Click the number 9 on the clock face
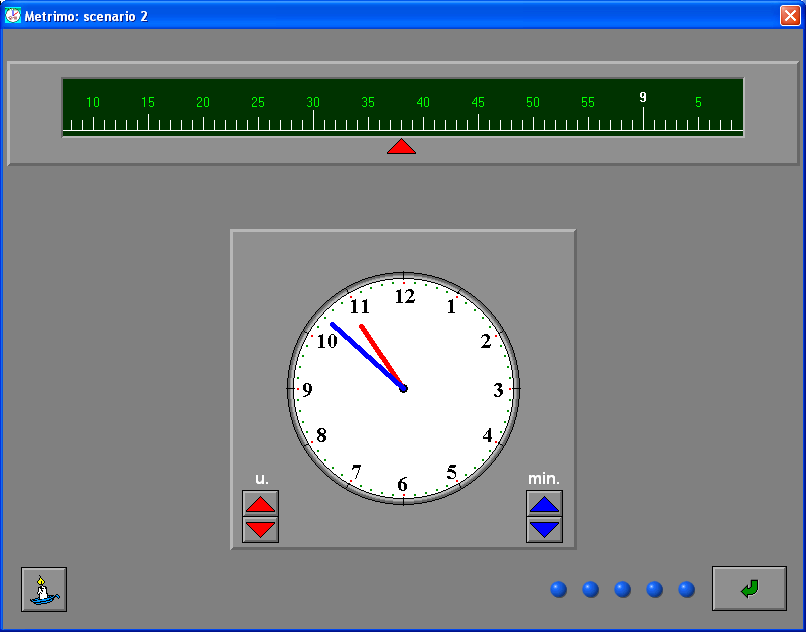The height and width of the screenshot is (632, 806). (x=307, y=390)
